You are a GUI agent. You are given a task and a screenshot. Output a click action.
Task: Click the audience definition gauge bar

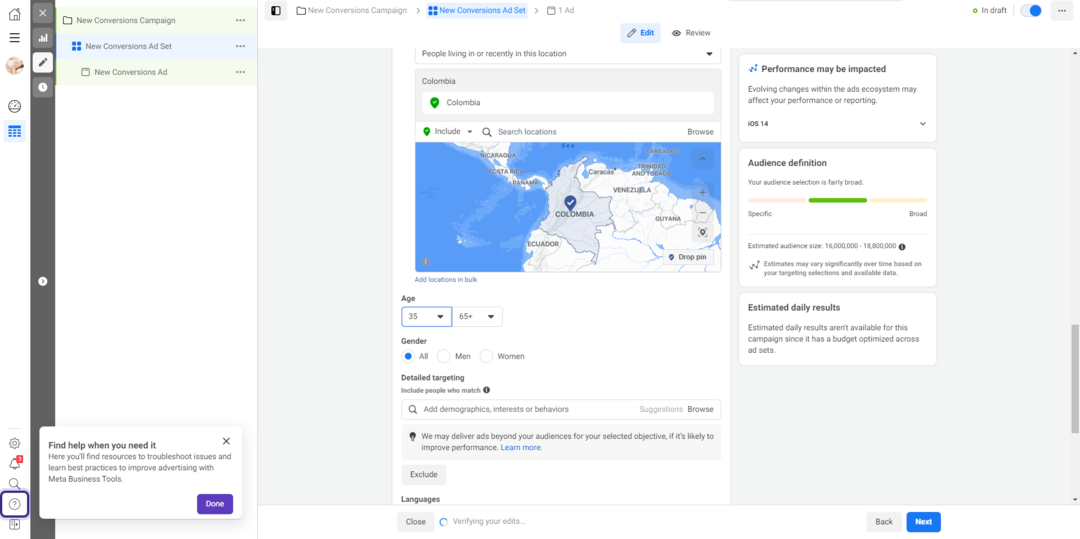click(x=837, y=200)
